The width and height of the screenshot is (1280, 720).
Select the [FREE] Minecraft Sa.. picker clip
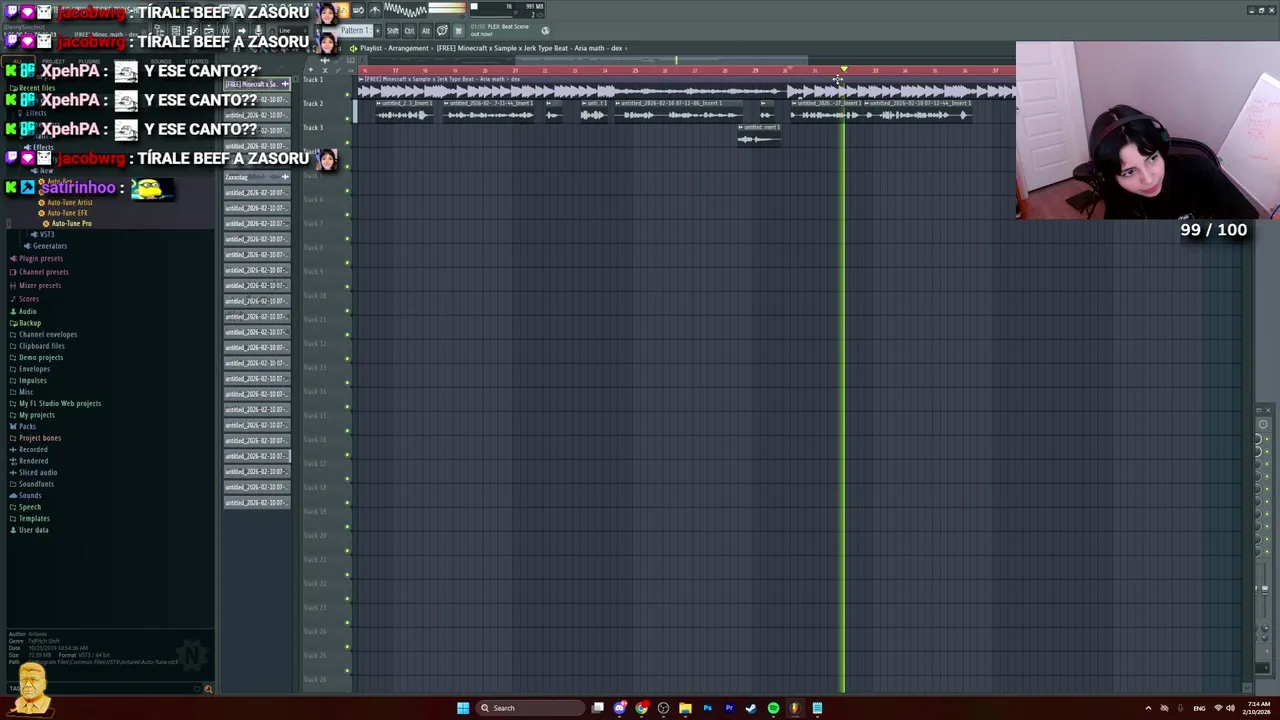point(257,84)
